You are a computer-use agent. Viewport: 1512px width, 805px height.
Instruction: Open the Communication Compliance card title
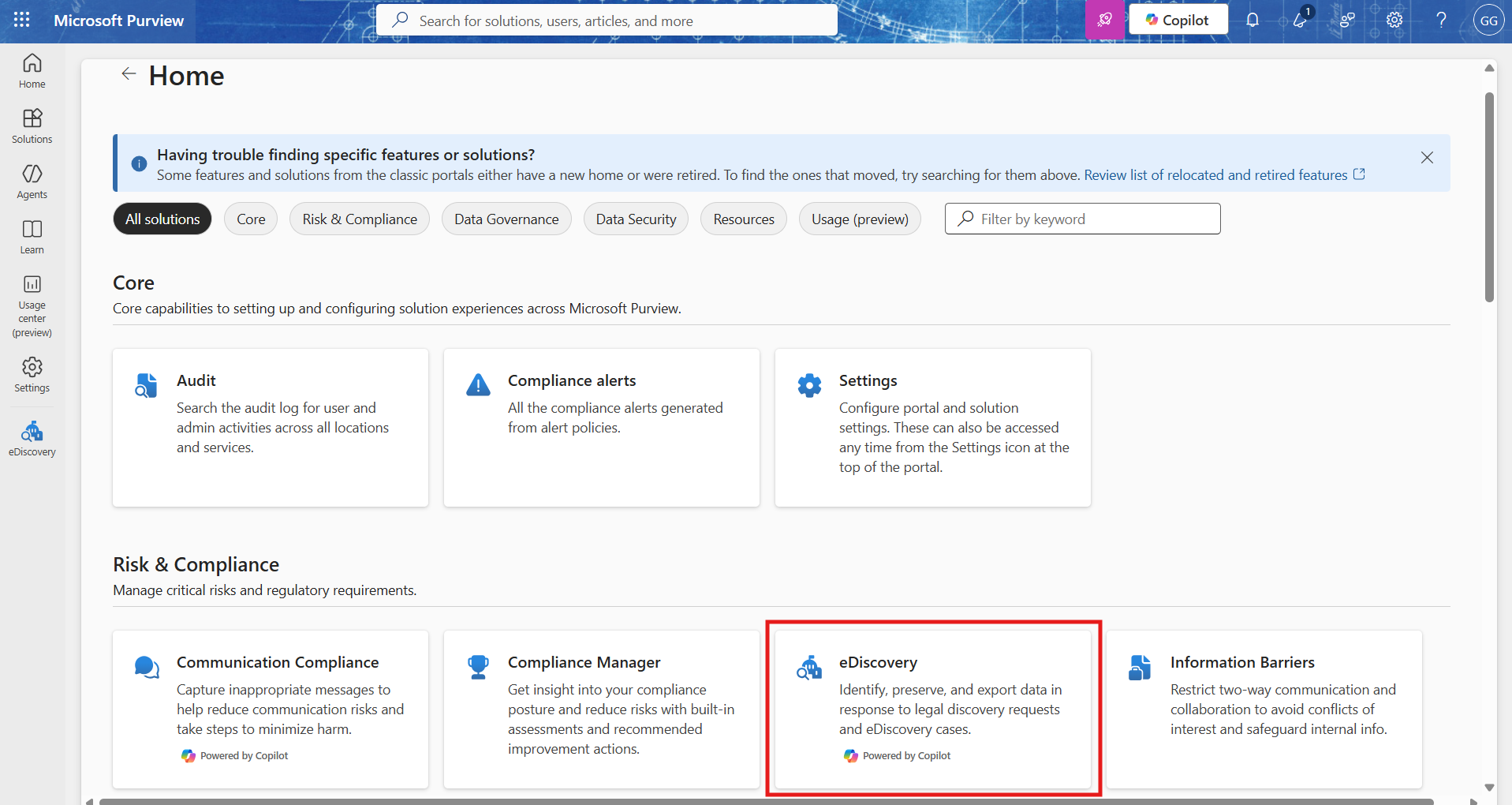point(278,662)
